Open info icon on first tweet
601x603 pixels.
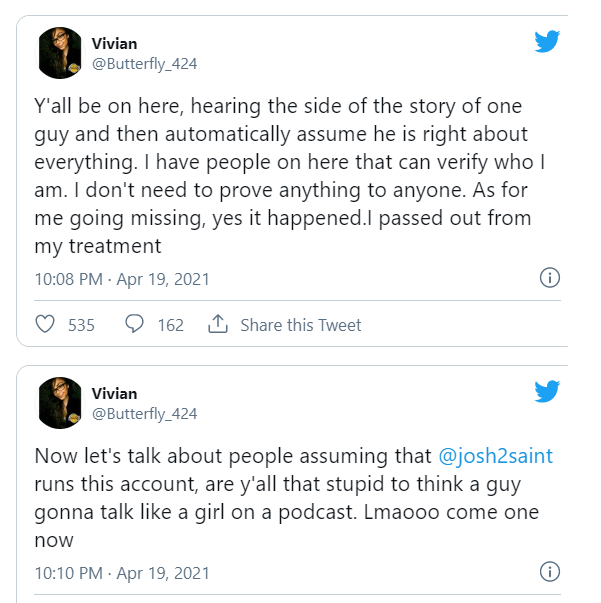pyautogui.click(x=549, y=278)
